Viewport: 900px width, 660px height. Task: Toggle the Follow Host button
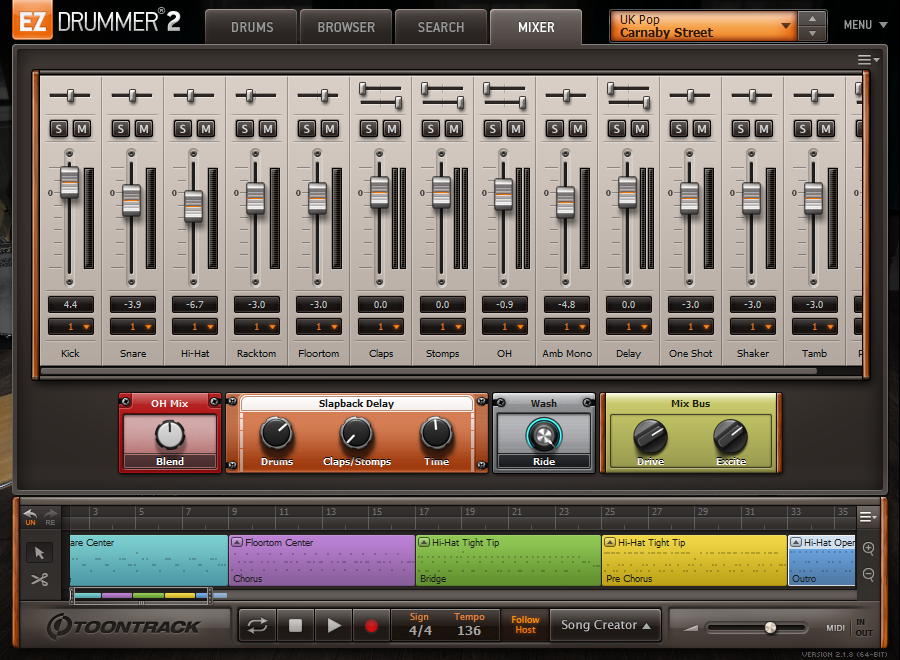[x=525, y=625]
